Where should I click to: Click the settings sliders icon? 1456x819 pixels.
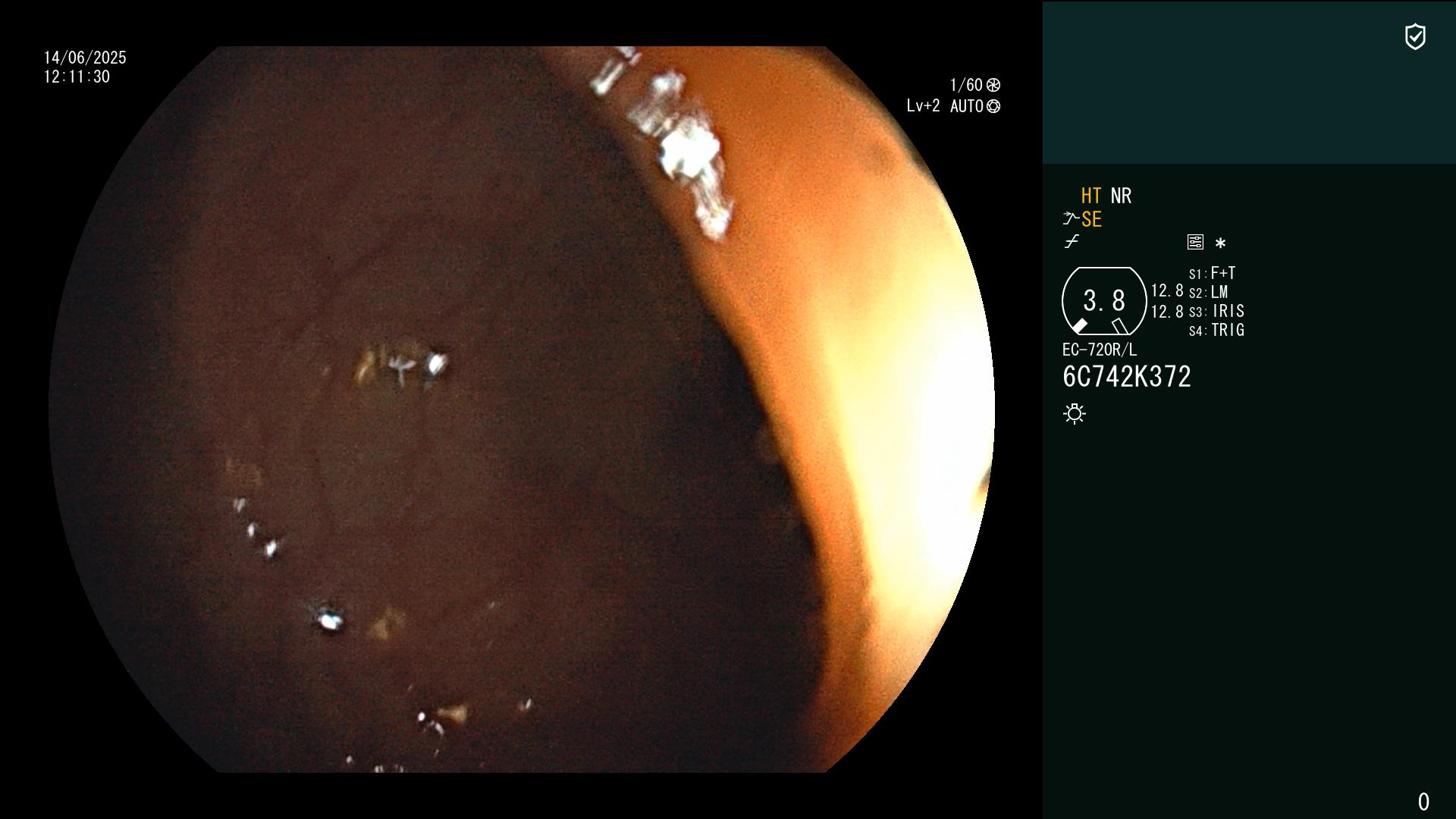tap(1195, 242)
